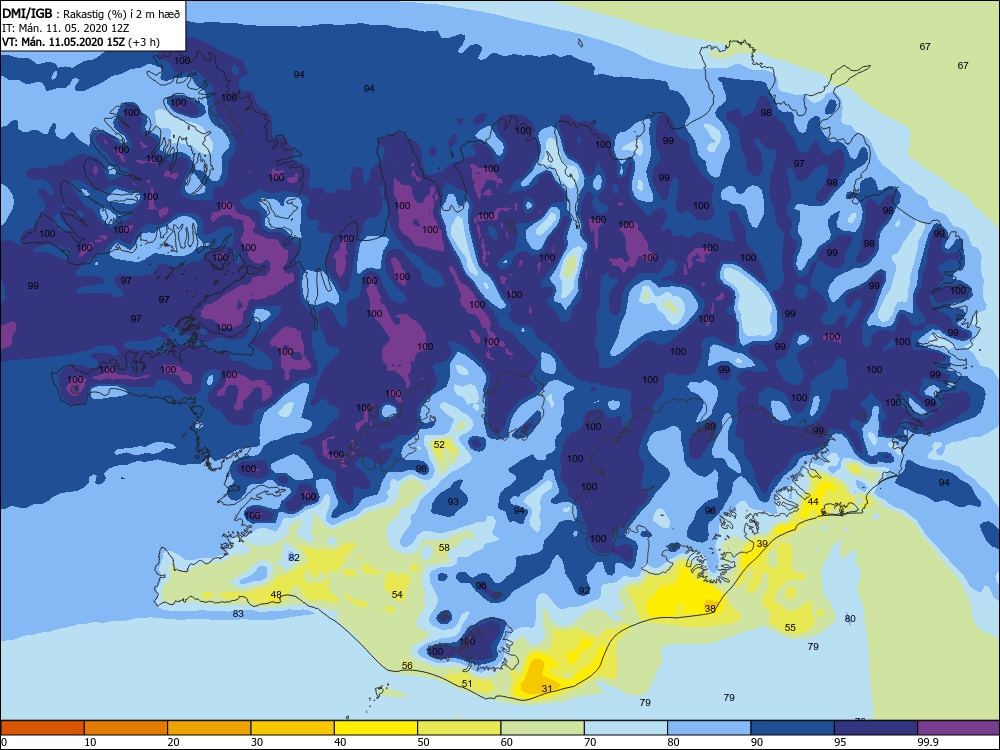The height and width of the screenshot is (750, 1000).
Task: Click the '56' humidity value on the map
Action: point(407,665)
